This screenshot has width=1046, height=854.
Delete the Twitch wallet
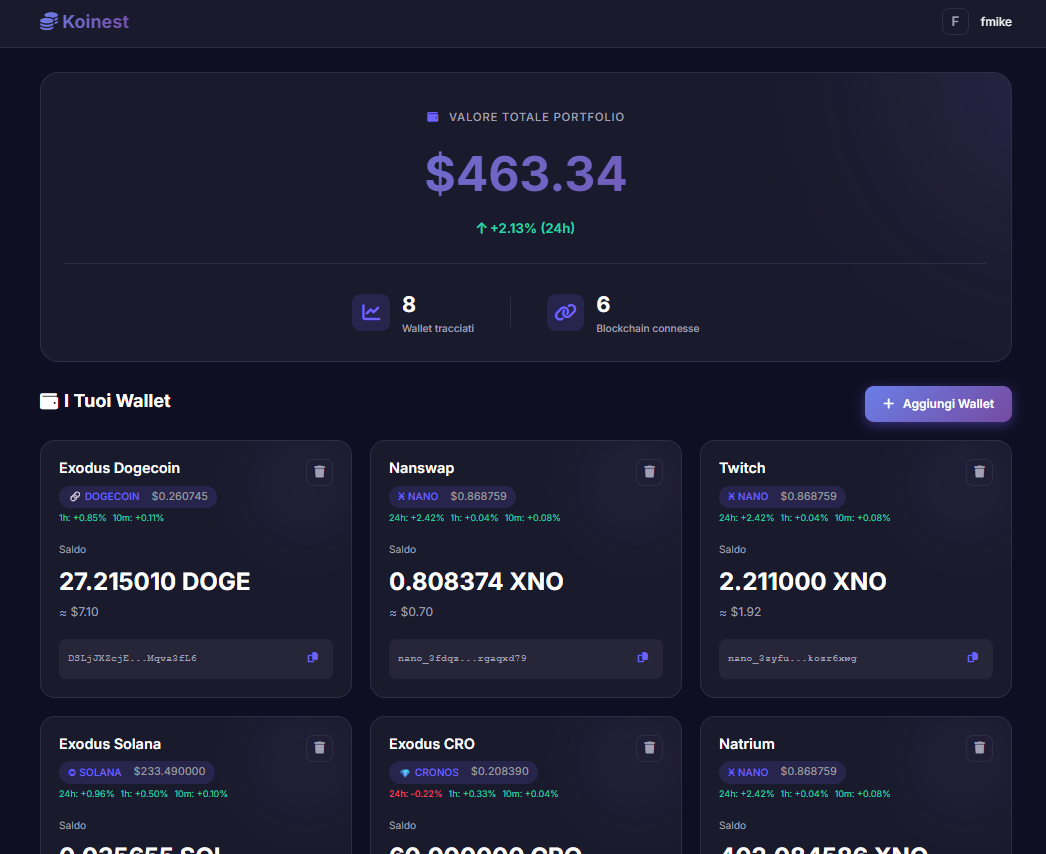click(979, 472)
